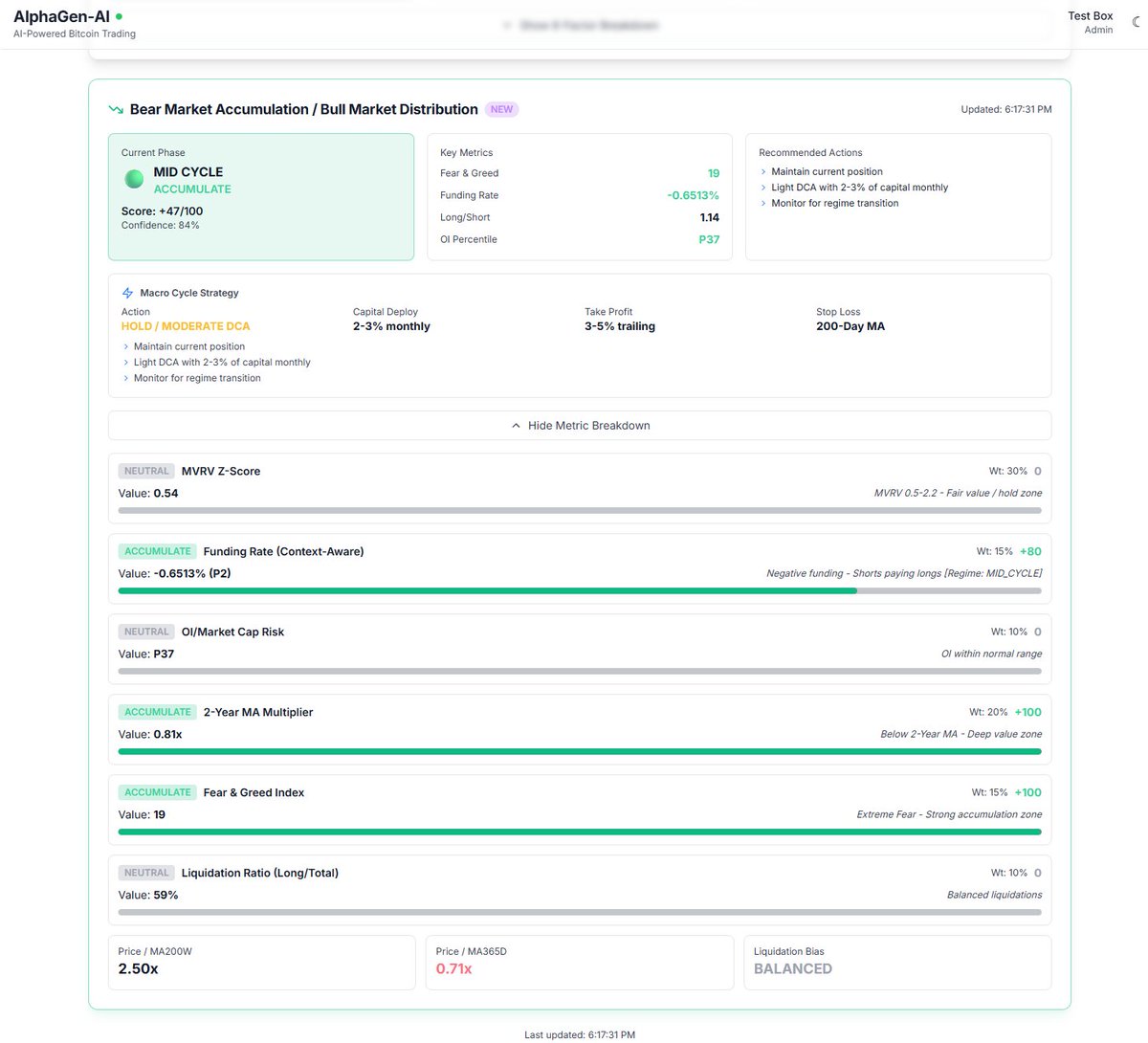The height and width of the screenshot is (1043, 1148).
Task: Click the AlphaGen-AI logo title
Action: [x=61, y=16]
